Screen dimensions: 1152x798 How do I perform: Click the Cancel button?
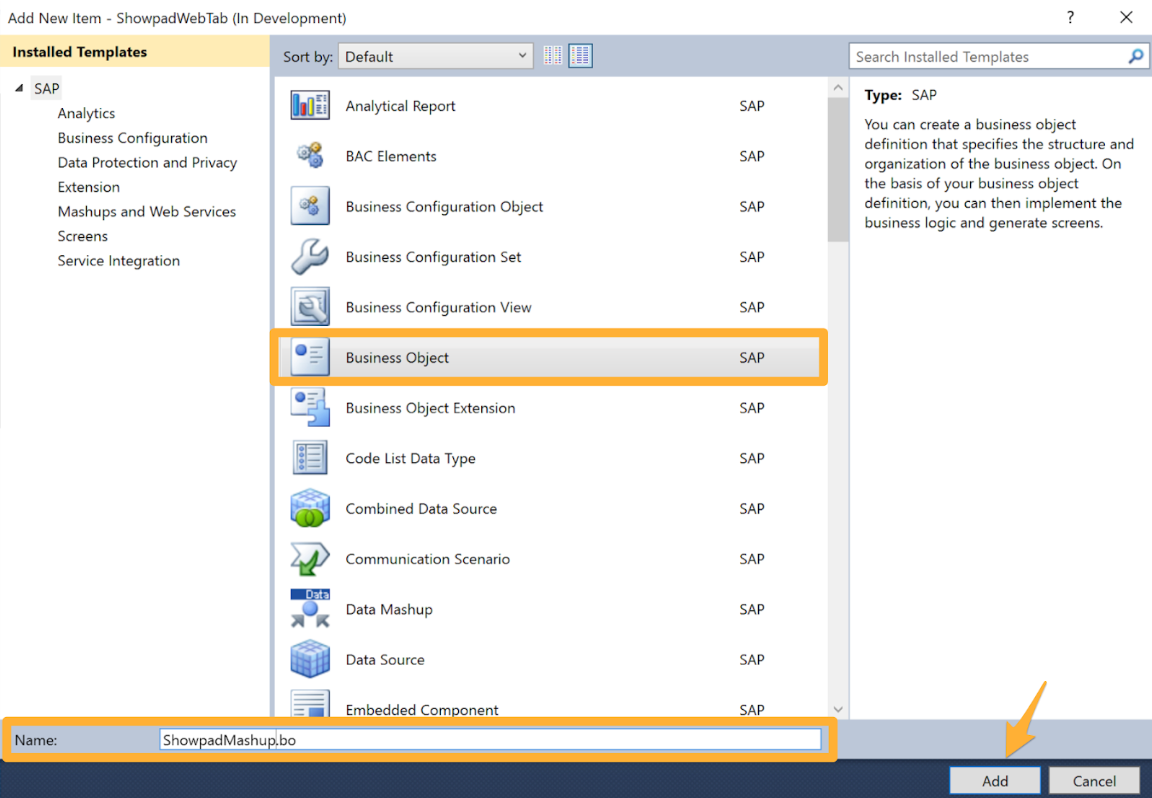[x=1094, y=780]
